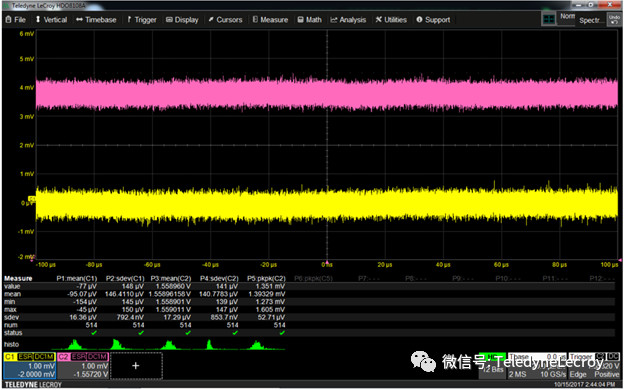
Task: Click the Spectr button
Action: tap(591, 20)
